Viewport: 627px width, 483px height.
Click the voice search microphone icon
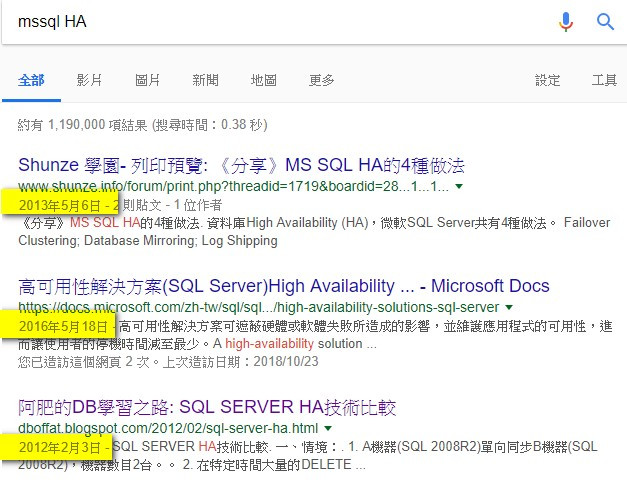pyautogui.click(x=565, y=22)
